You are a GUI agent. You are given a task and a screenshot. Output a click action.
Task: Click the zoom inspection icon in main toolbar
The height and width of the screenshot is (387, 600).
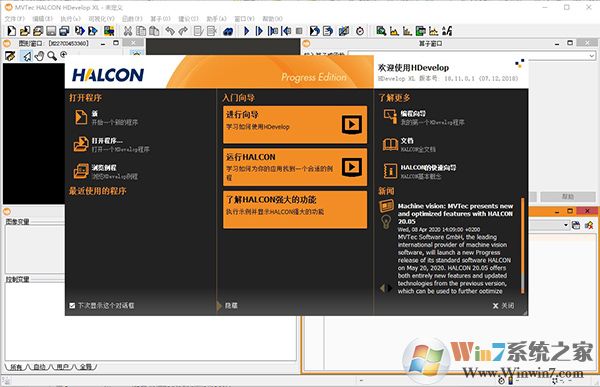(x=381, y=31)
